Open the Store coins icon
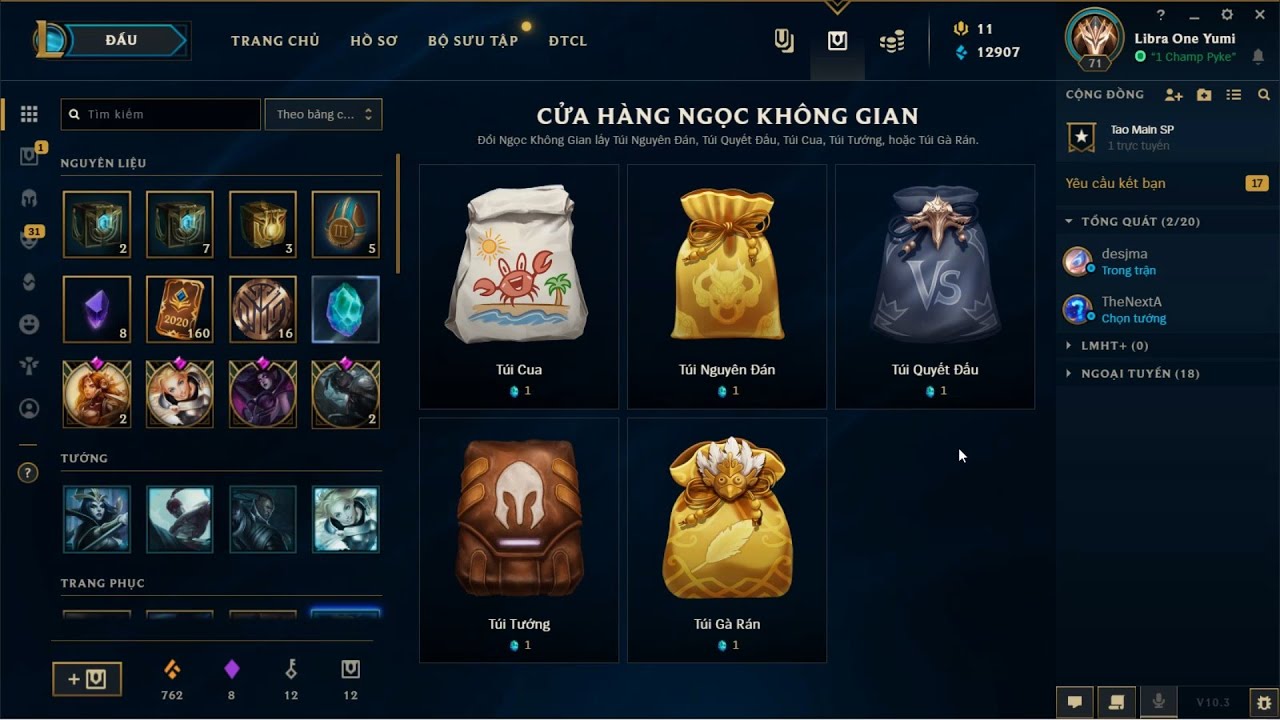The height and width of the screenshot is (720, 1280). 892,41
